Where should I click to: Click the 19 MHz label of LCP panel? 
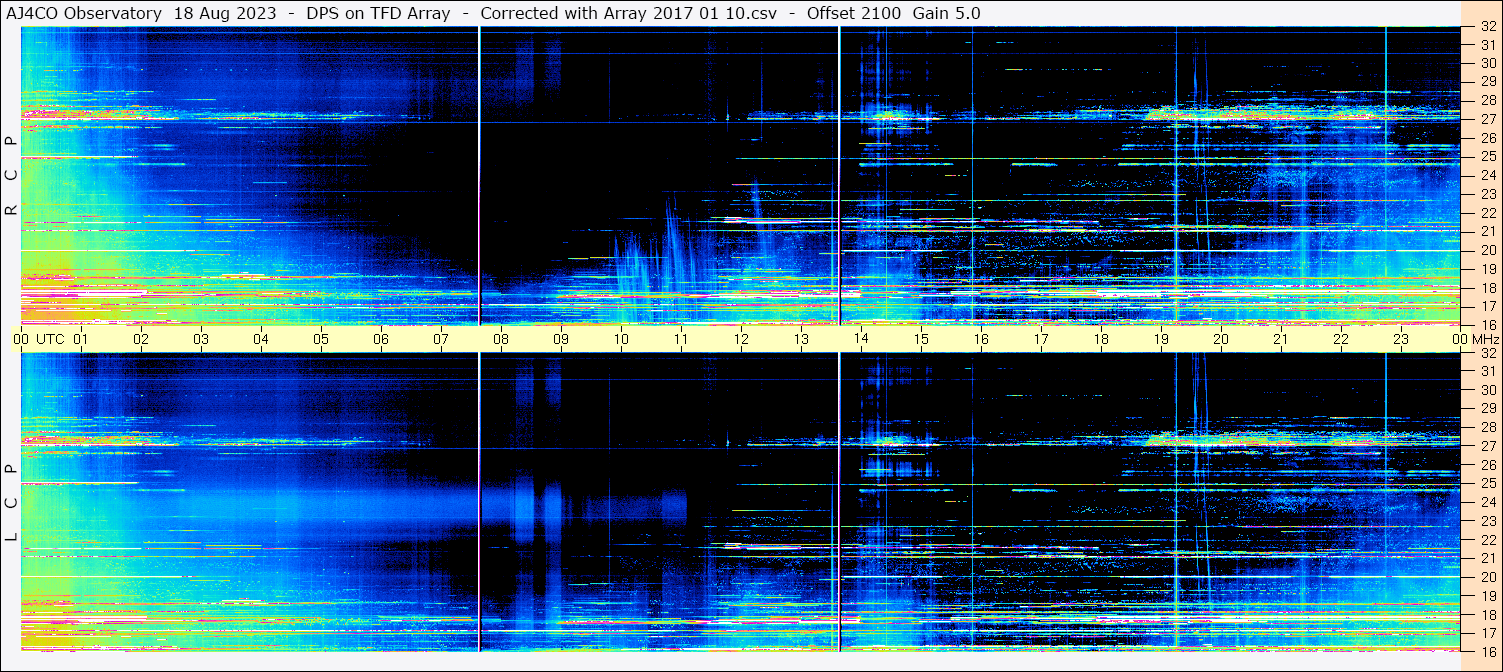(x=1487, y=596)
